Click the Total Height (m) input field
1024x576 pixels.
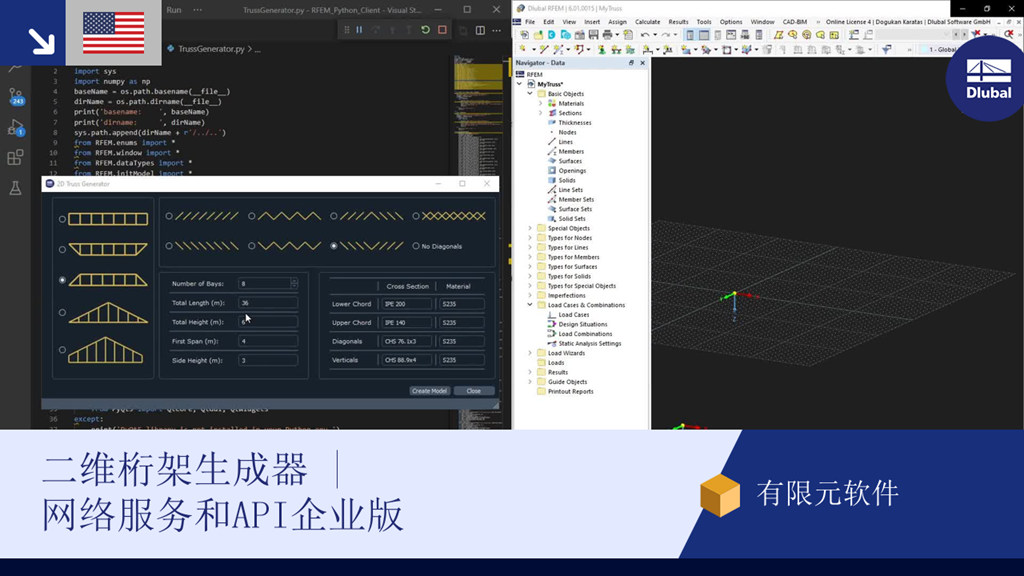268,322
